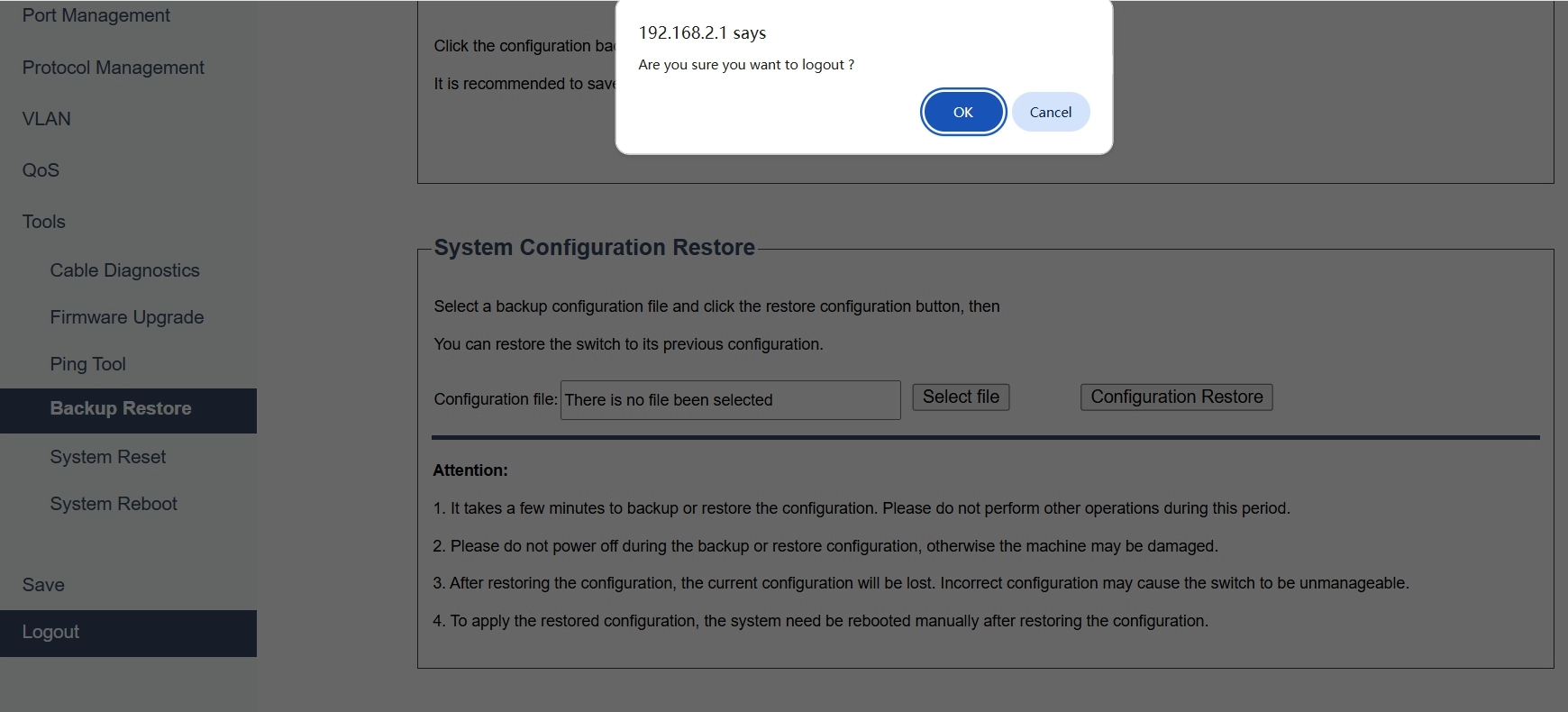Click note 3 about losing current configuration
This screenshot has width=1568, height=712.
(921, 583)
